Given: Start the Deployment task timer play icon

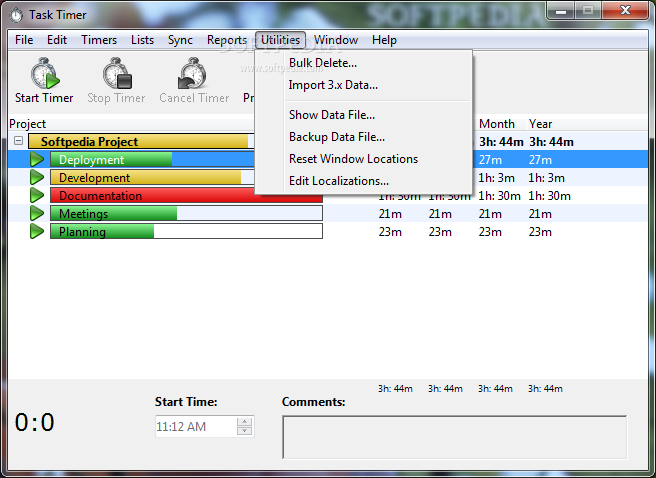Looking at the screenshot, I should (x=37, y=159).
